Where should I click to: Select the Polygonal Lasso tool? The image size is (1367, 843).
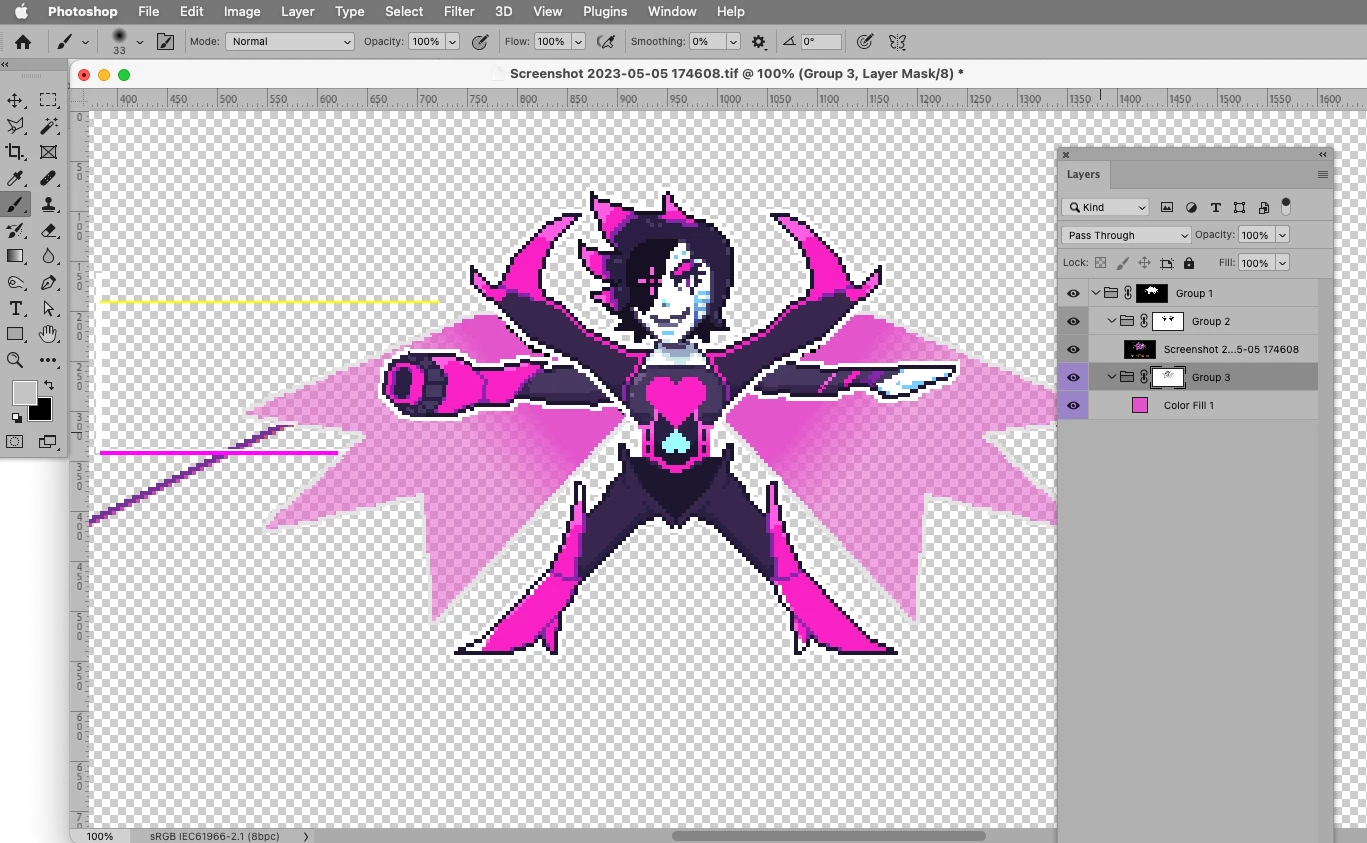point(16,126)
